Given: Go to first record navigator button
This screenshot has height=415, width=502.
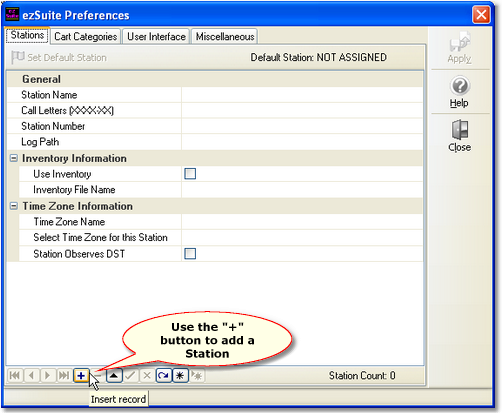Looking at the screenshot, I should pos(15,376).
